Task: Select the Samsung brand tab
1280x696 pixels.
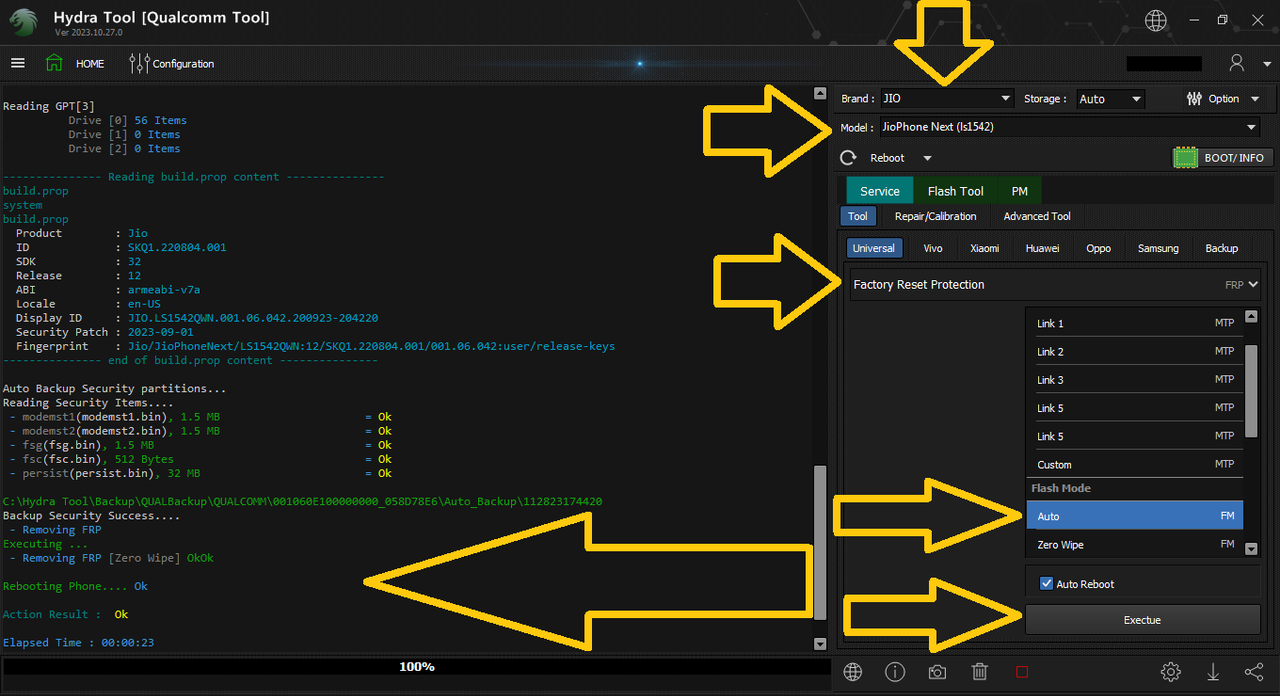Action: 1158,248
